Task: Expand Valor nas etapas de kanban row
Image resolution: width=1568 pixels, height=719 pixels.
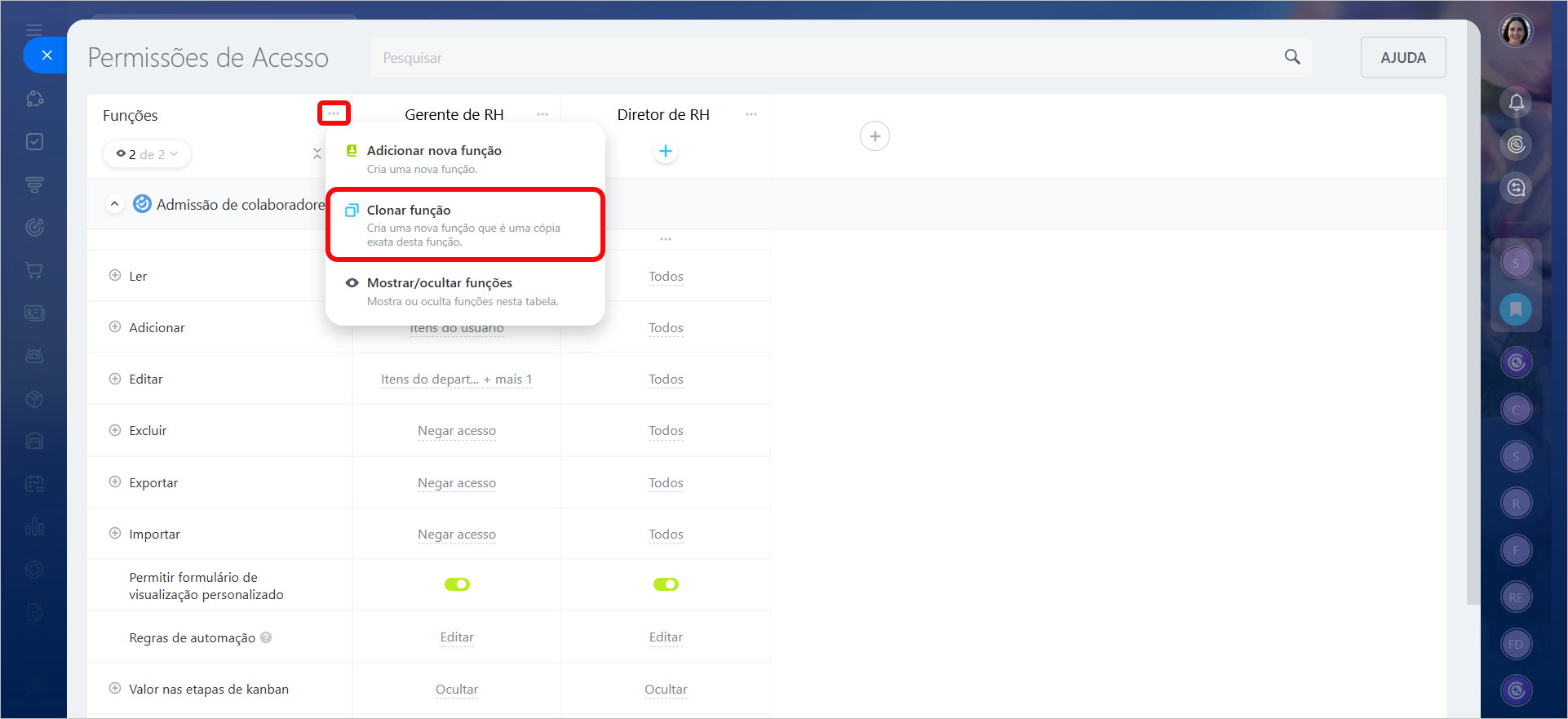Action: (115, 689)
